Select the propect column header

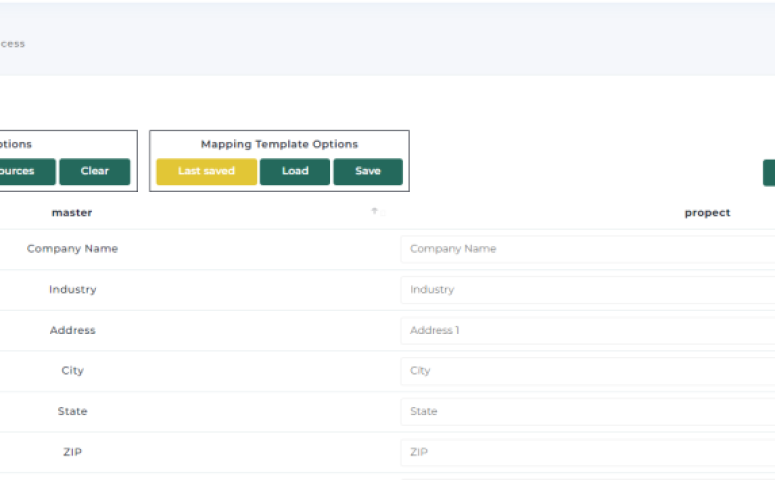pos(707,213)
